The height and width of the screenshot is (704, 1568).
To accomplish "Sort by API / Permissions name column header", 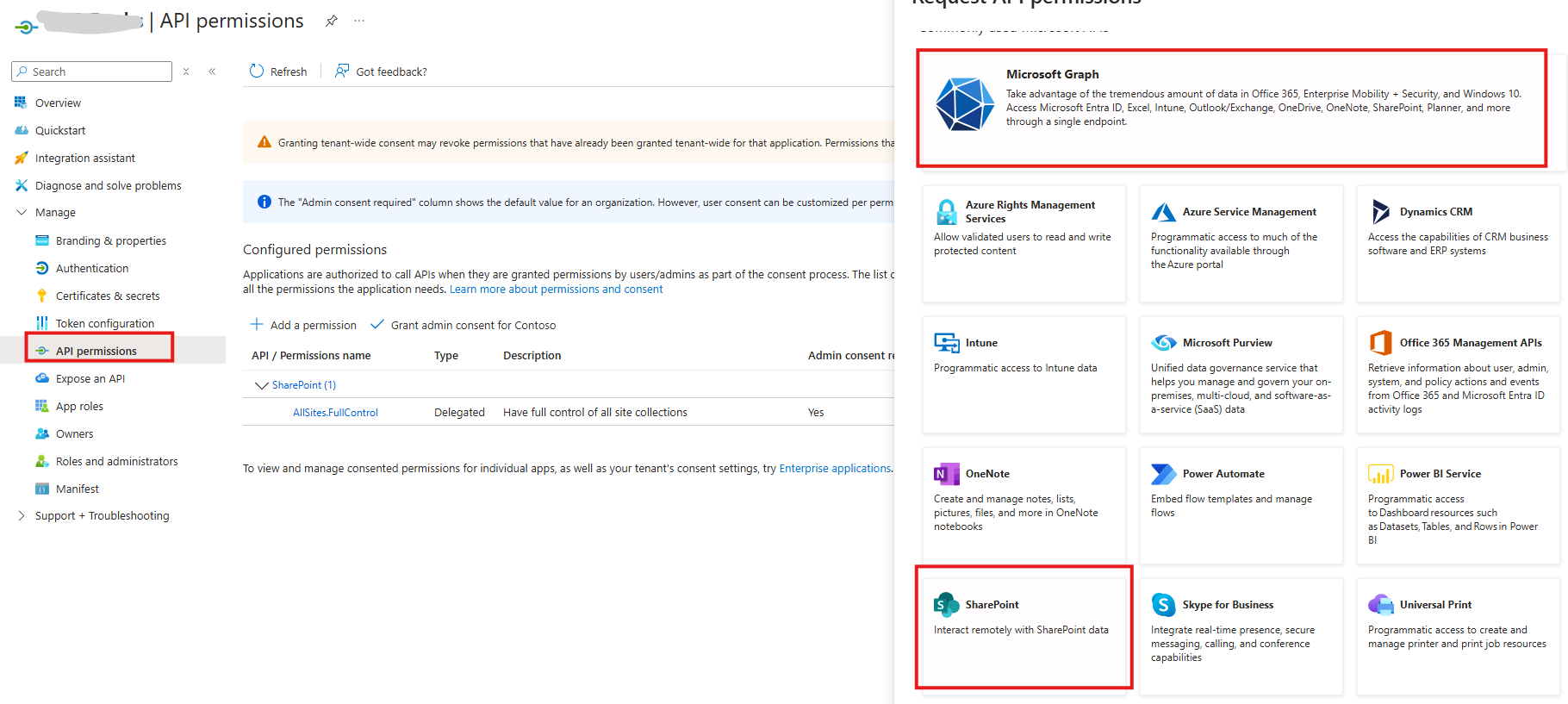I will (311, 355).
